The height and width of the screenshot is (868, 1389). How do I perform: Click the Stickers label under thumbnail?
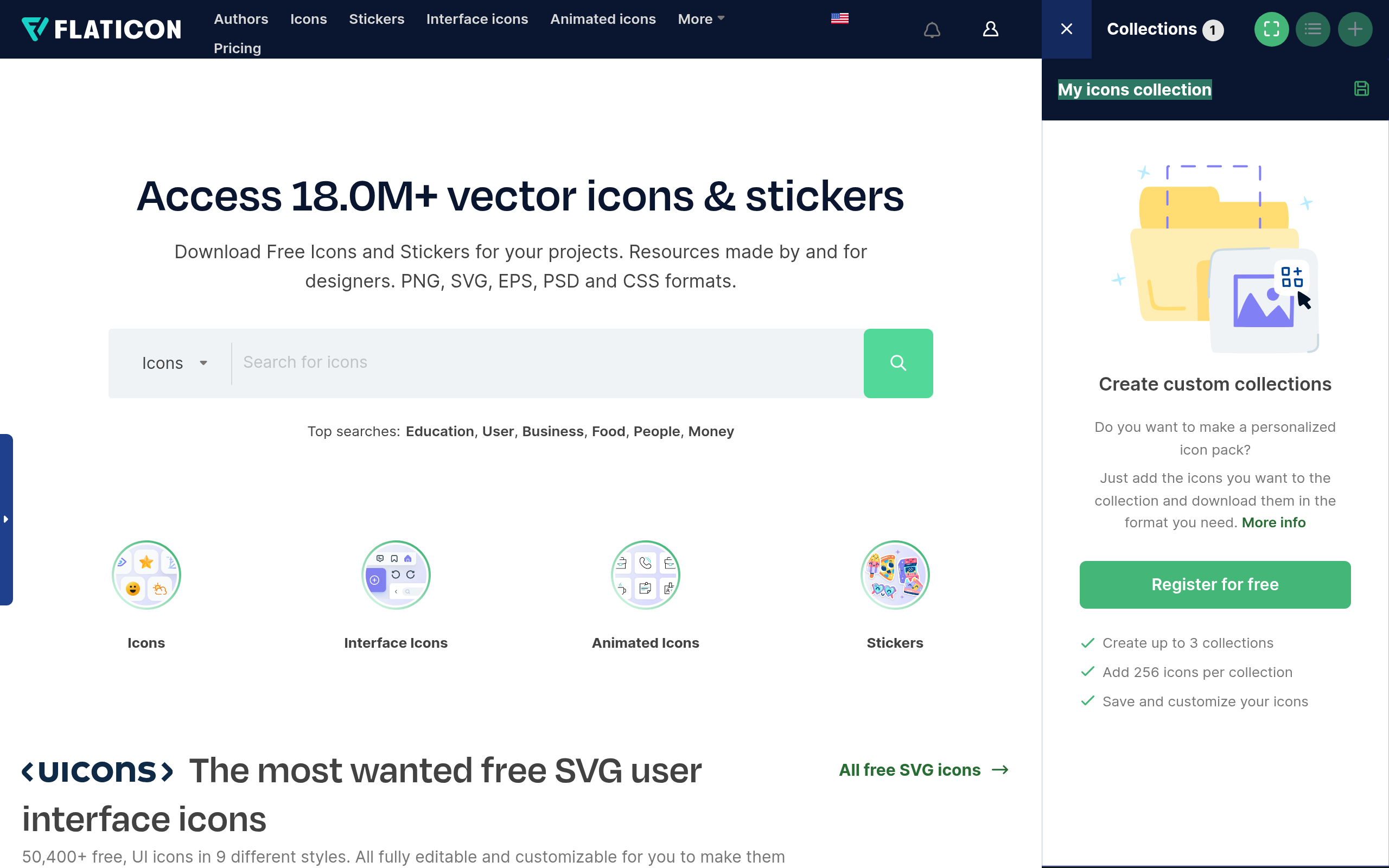895,643
